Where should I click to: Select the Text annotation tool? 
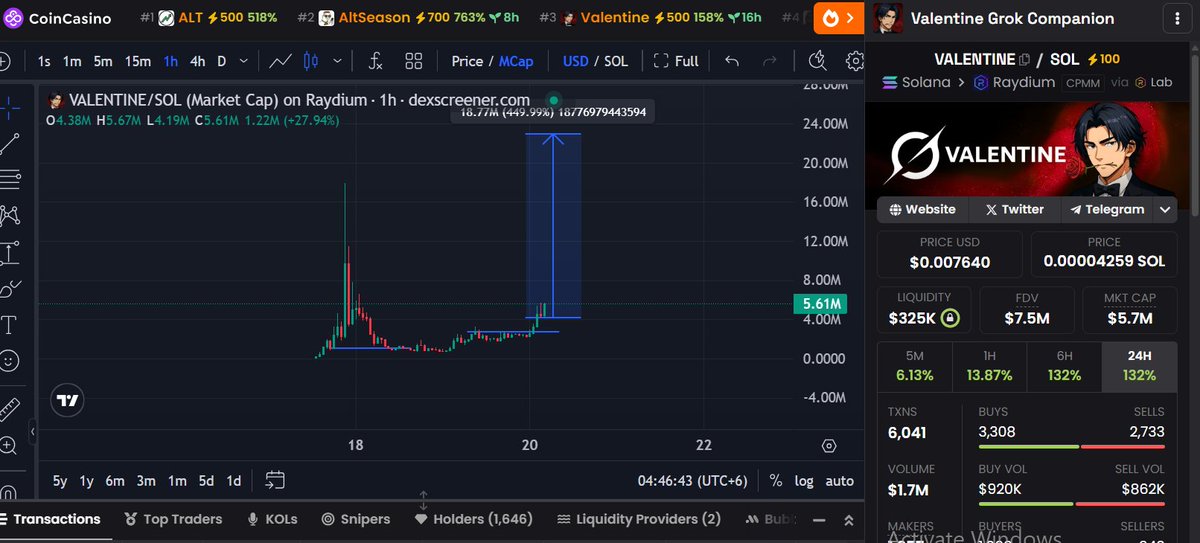tap(8, 325)
